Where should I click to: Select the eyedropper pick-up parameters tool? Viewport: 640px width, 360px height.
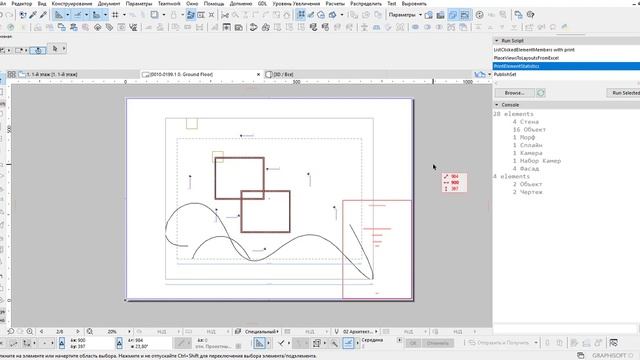[x=33, y=15]
